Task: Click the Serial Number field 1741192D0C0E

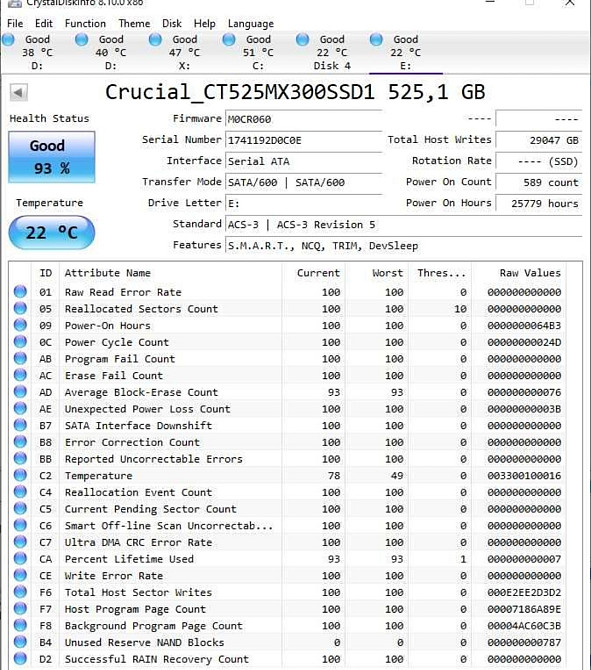Action: 303,140
